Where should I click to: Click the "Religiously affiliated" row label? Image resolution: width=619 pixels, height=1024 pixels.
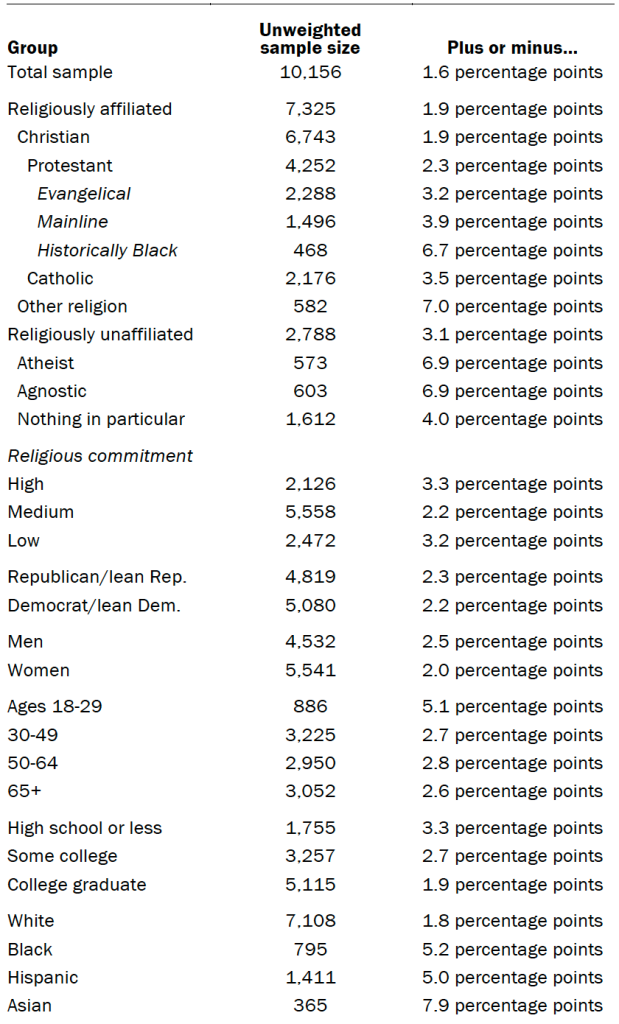tap(90, 109)
